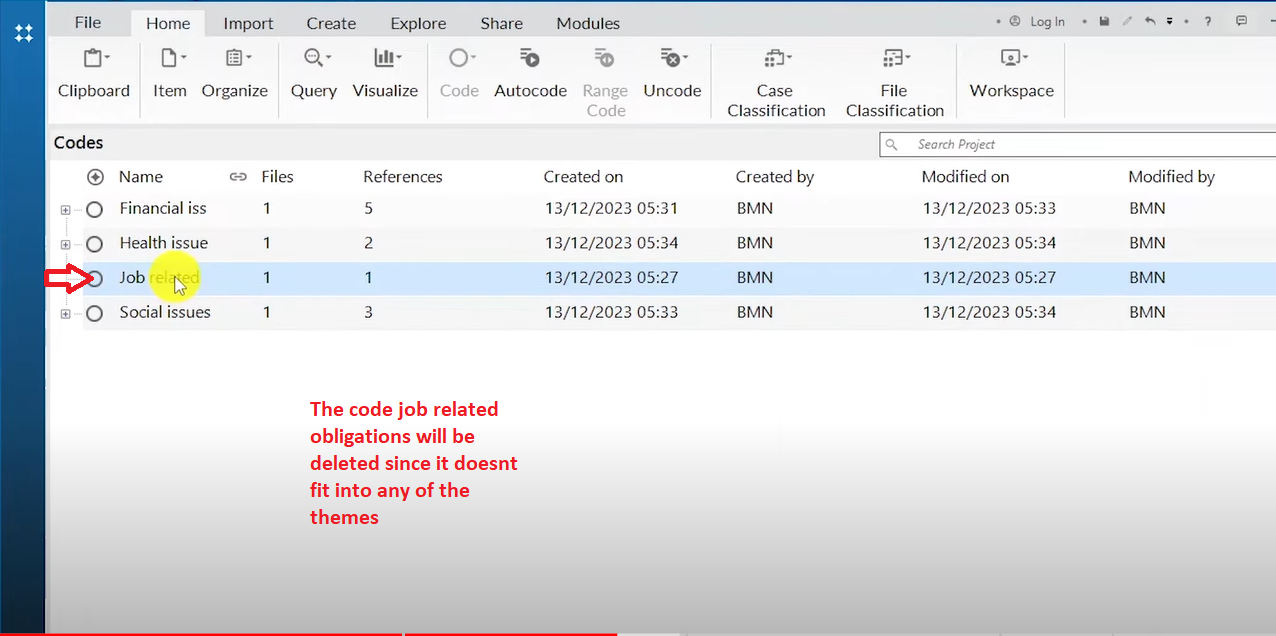Click the pencil edit icon in the title bar

[x=1127, y=21]
